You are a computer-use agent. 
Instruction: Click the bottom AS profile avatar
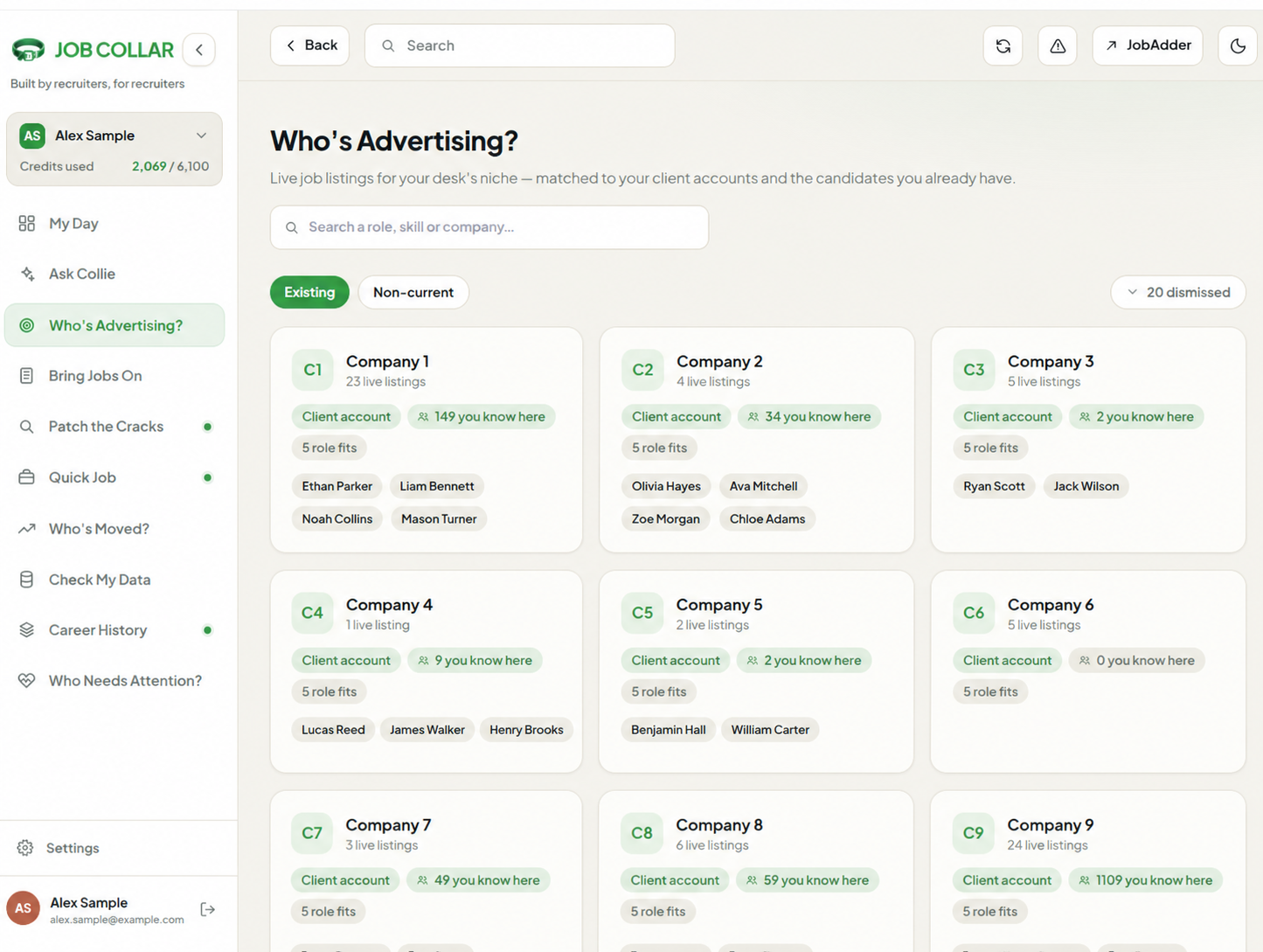pos(23,908)
